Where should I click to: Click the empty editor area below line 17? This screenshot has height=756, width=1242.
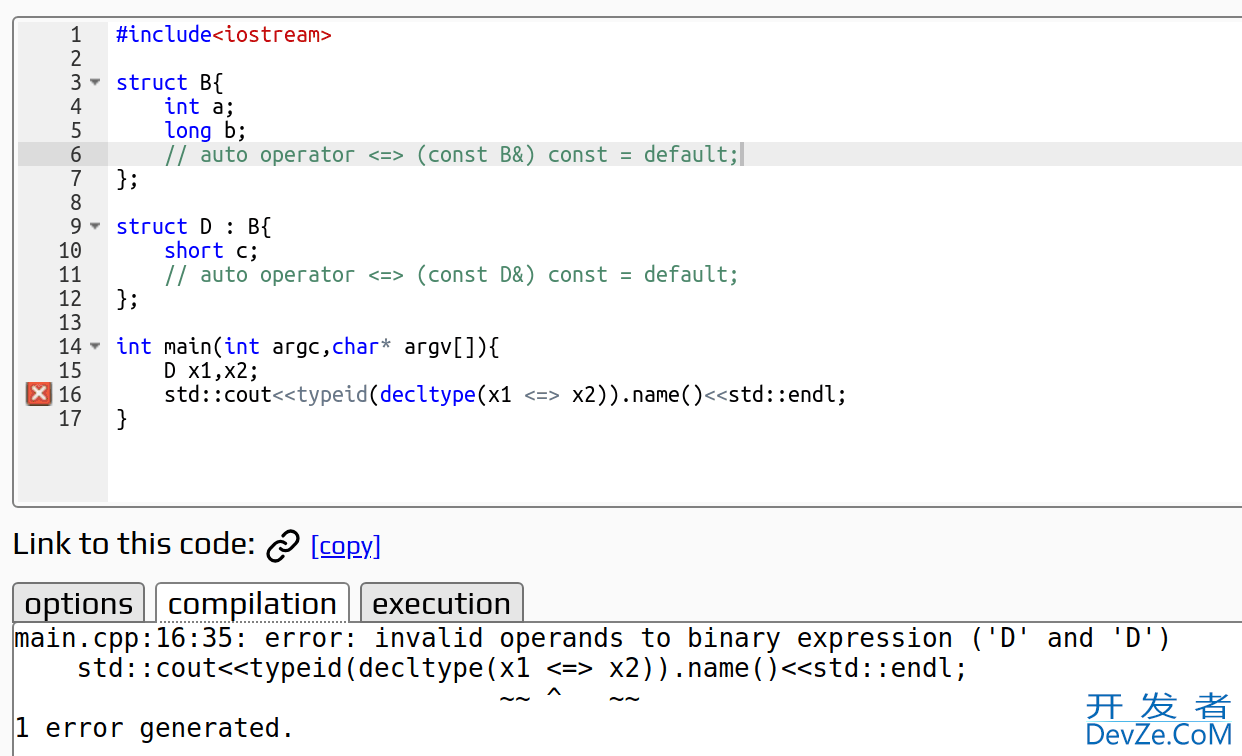pos(675,466)
